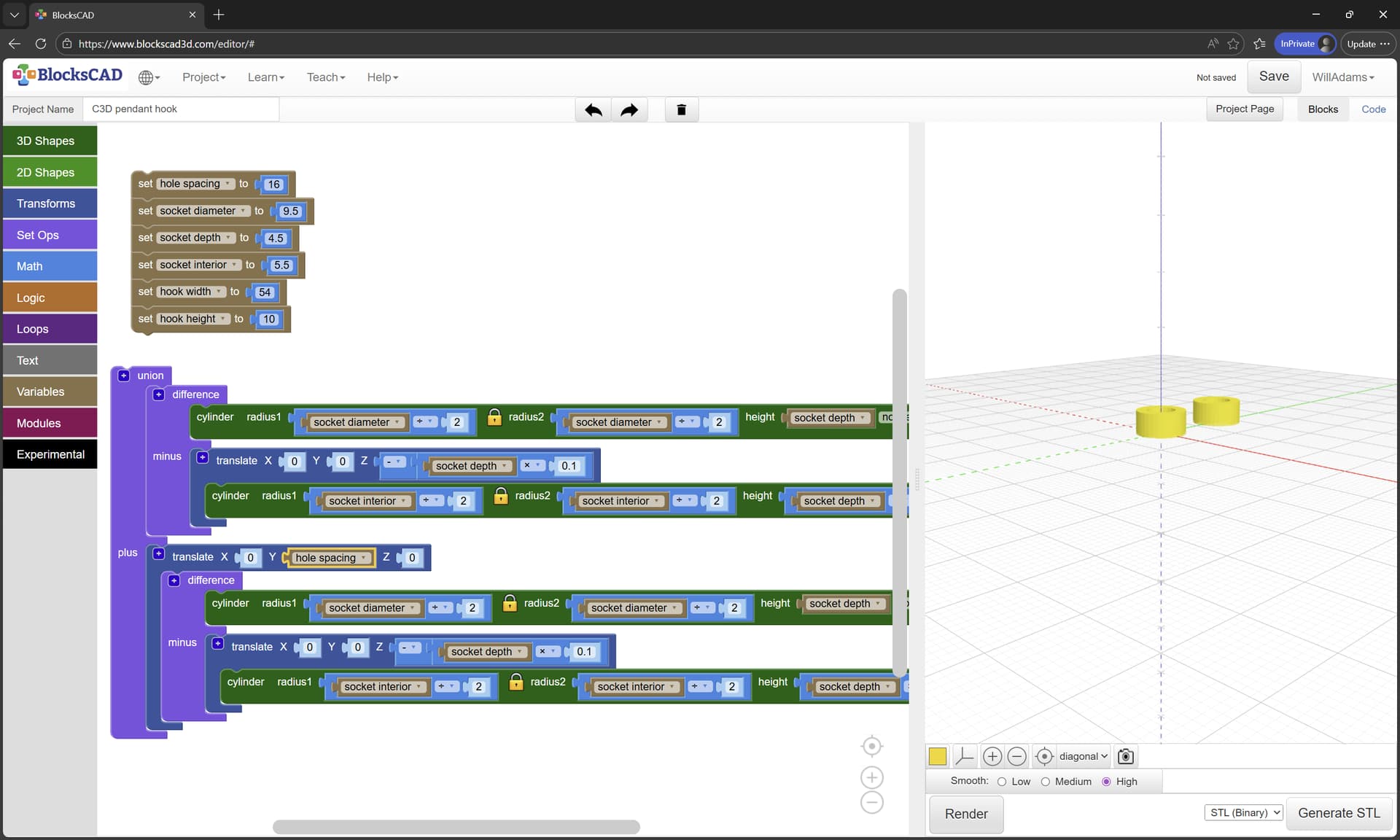Image resolution: width=1400 pixels, height=840 pixels.
Task: Zoom in the 3D render view
Action: point(992,756)
